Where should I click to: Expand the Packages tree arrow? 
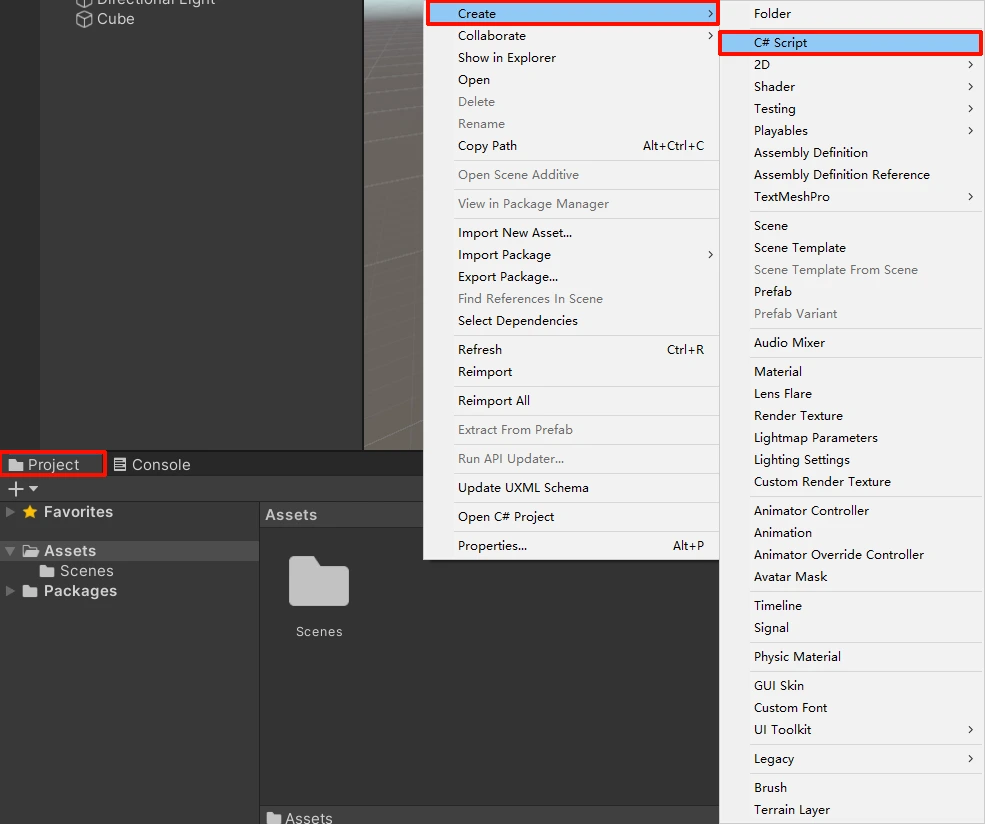(x=10, y=591)
